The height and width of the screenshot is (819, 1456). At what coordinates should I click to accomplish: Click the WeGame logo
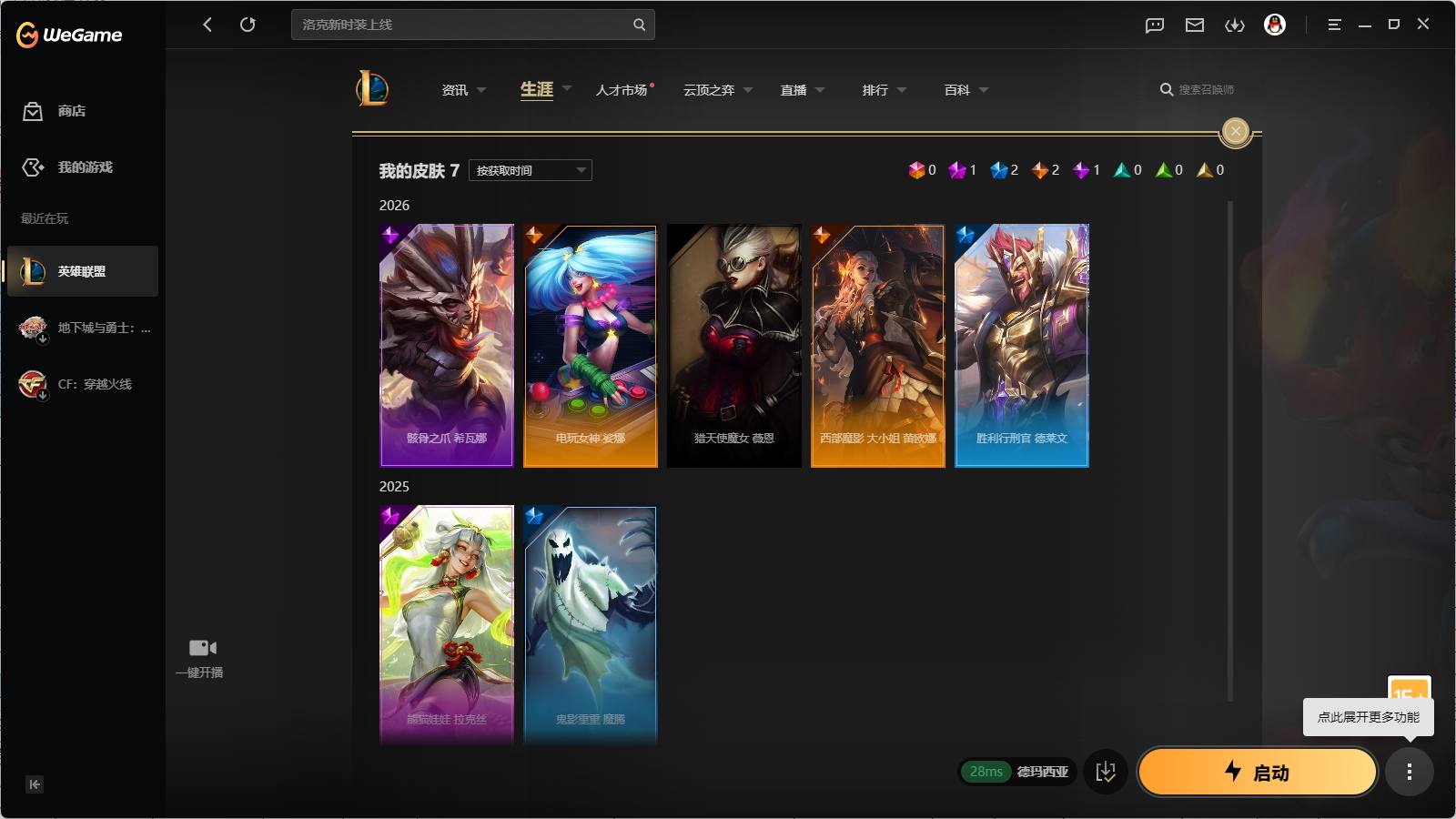point(69,35)
